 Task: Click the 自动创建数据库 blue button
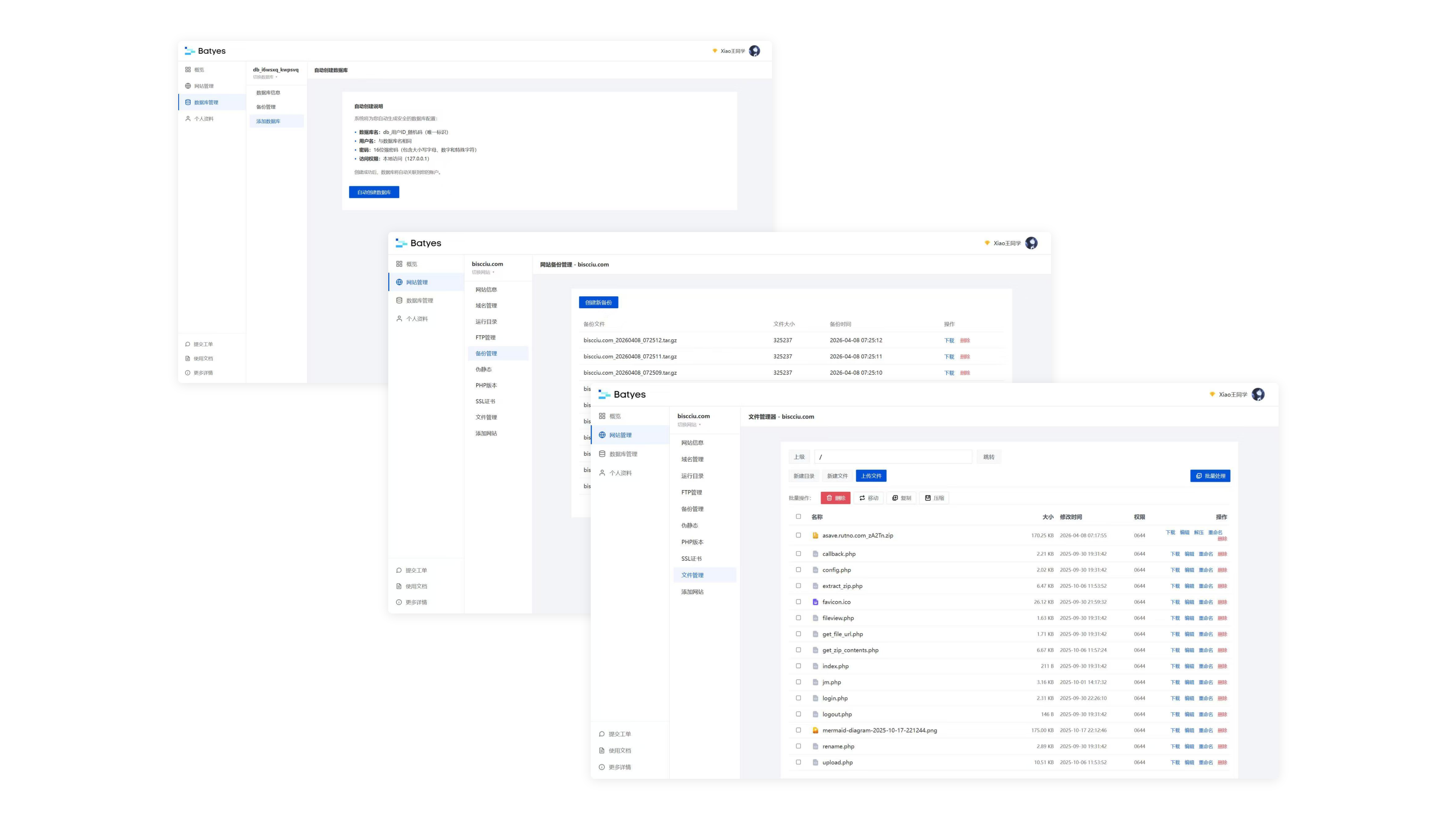click(x=373, y=192)
